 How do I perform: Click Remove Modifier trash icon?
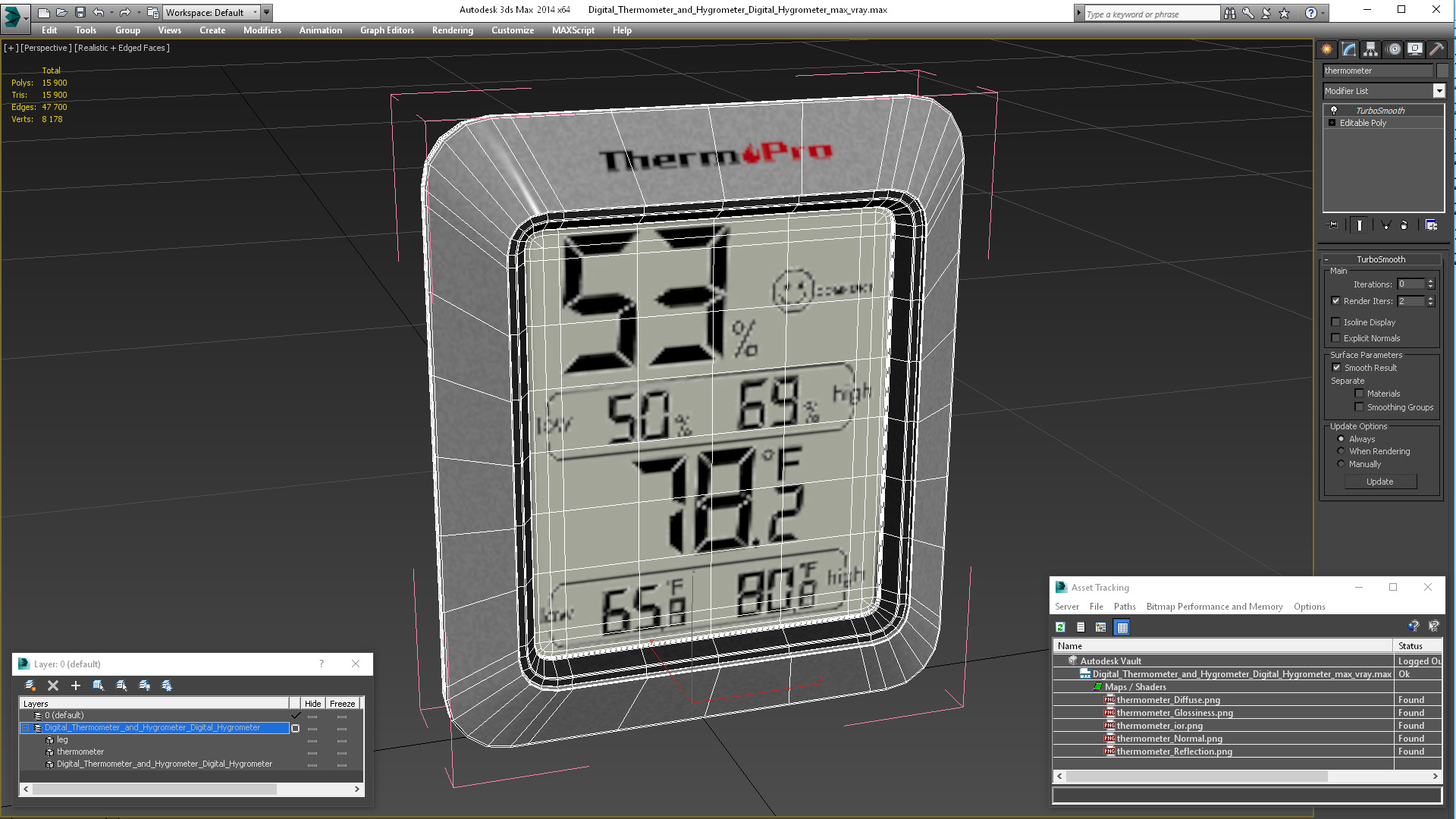tap(1404, 225)
